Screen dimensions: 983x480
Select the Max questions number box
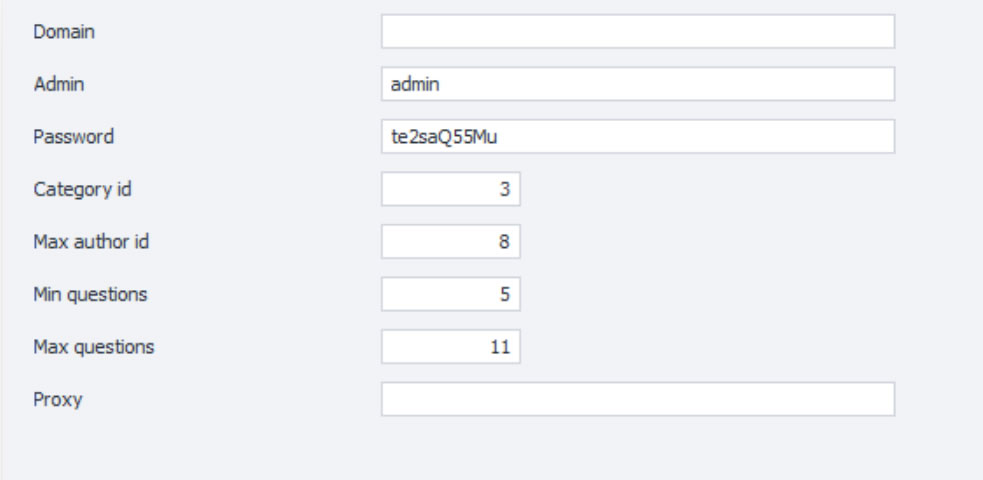450,347
